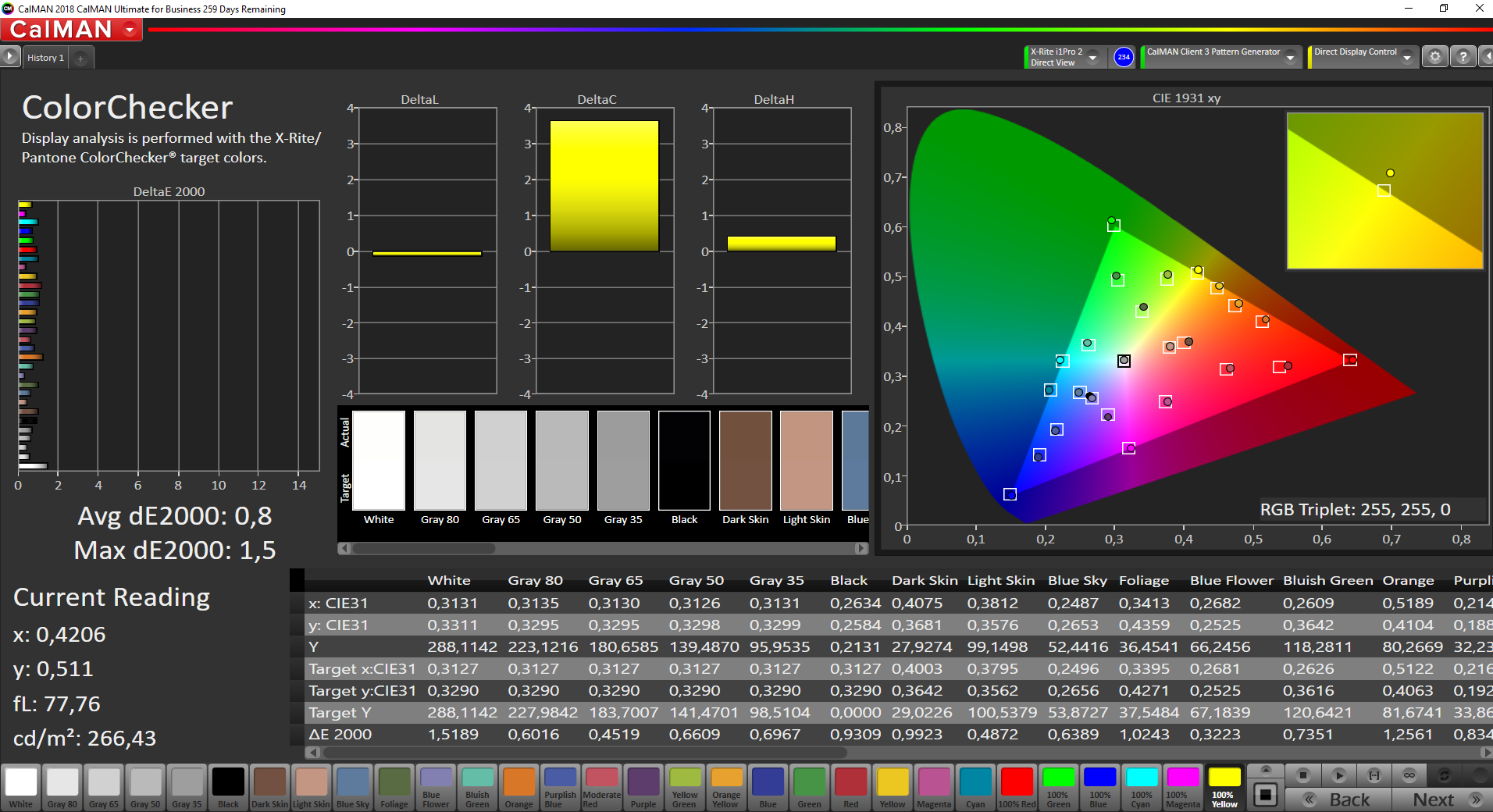Select the 100% Green patch swatch
Image resolution: width=1493 pixels, height=812 pixels.
pyautogui.click(x=1058, y=787)
